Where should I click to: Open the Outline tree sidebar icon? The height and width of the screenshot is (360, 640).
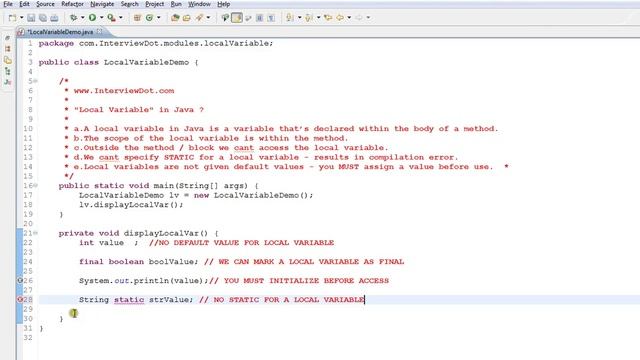(7, 71)
